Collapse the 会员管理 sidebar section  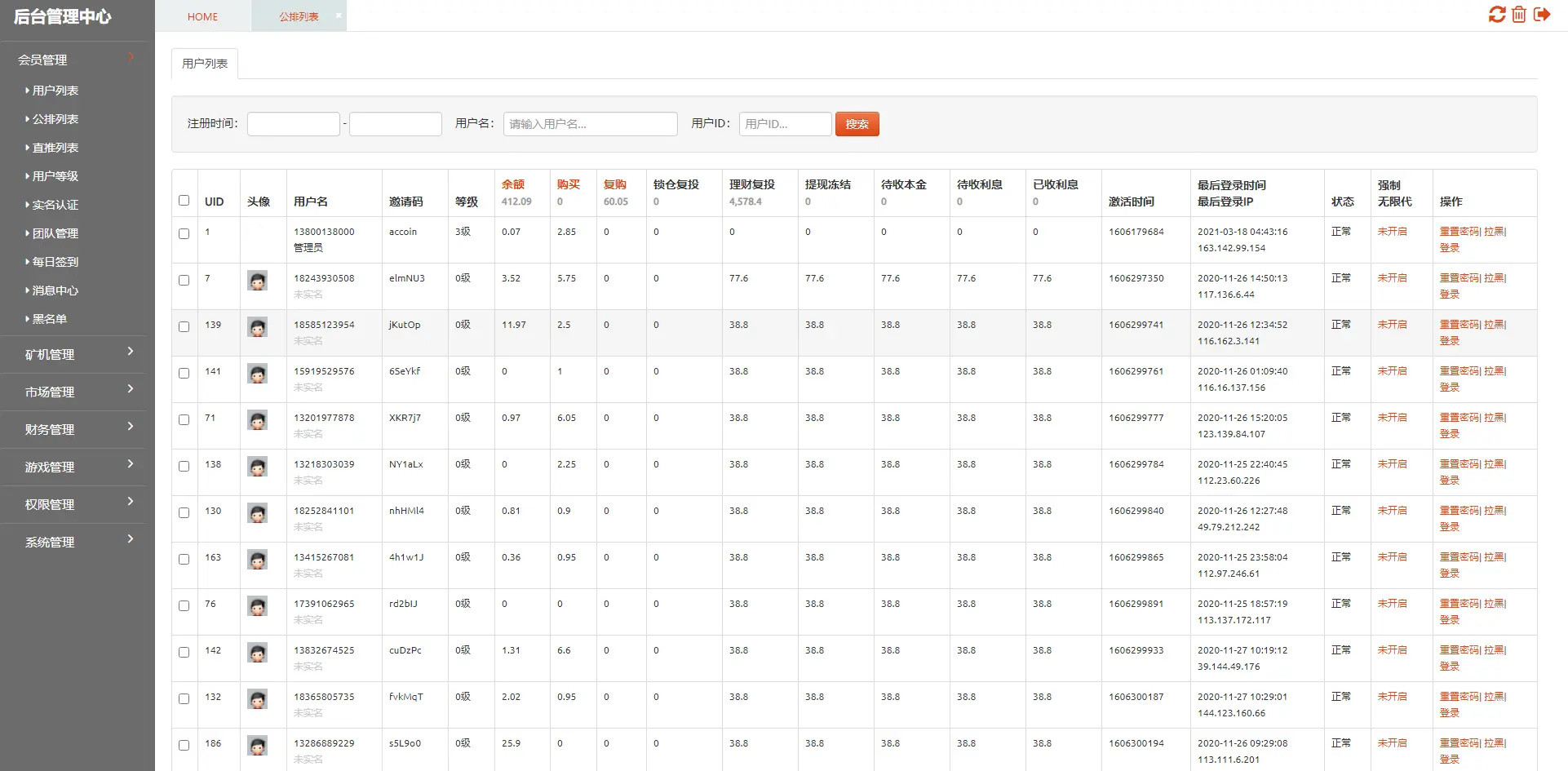tap(73, 60)
